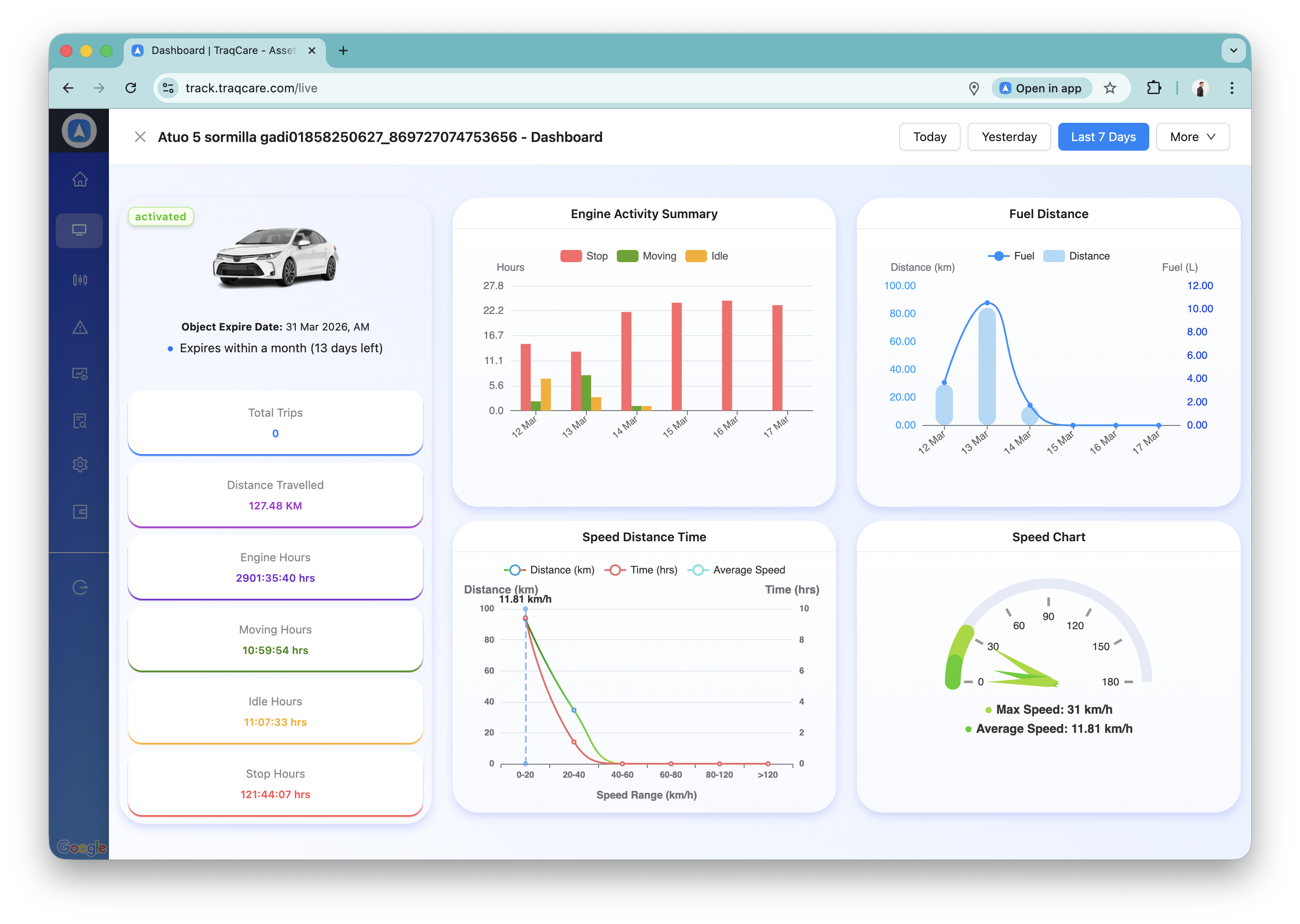
Task: Click the 13 Mar distance bar in Fuel Distance
Action: [986, 366]
